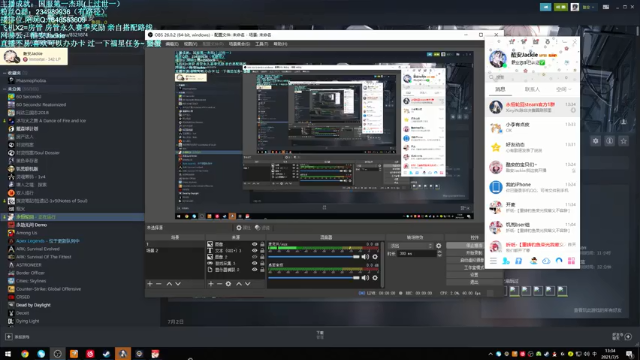Open the QQ cloud icon at bottom

click(x=546, y=261)
